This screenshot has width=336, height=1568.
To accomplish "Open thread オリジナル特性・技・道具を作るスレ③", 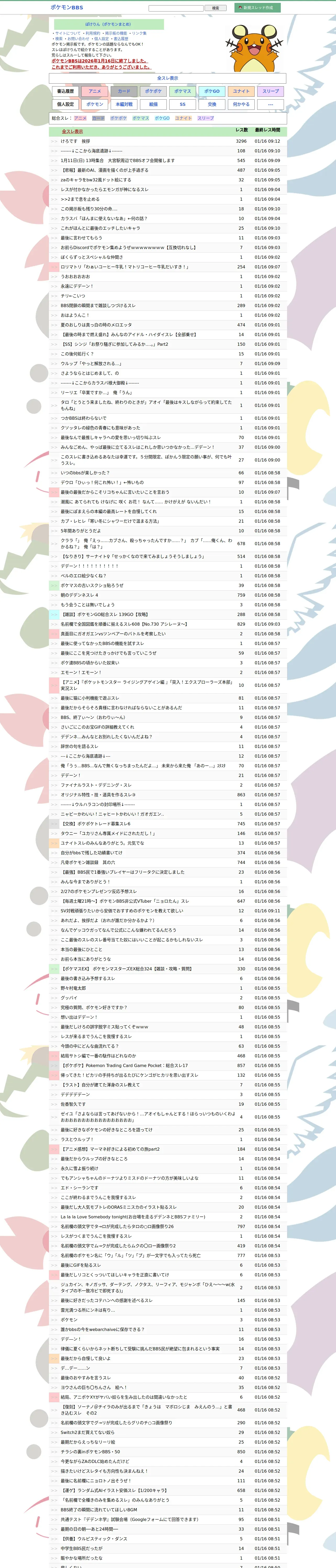I will pos(98,795).
